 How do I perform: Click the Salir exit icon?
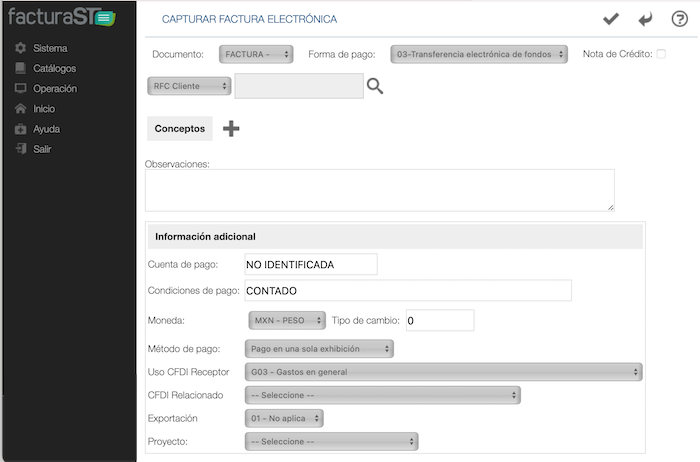(21, 149)
